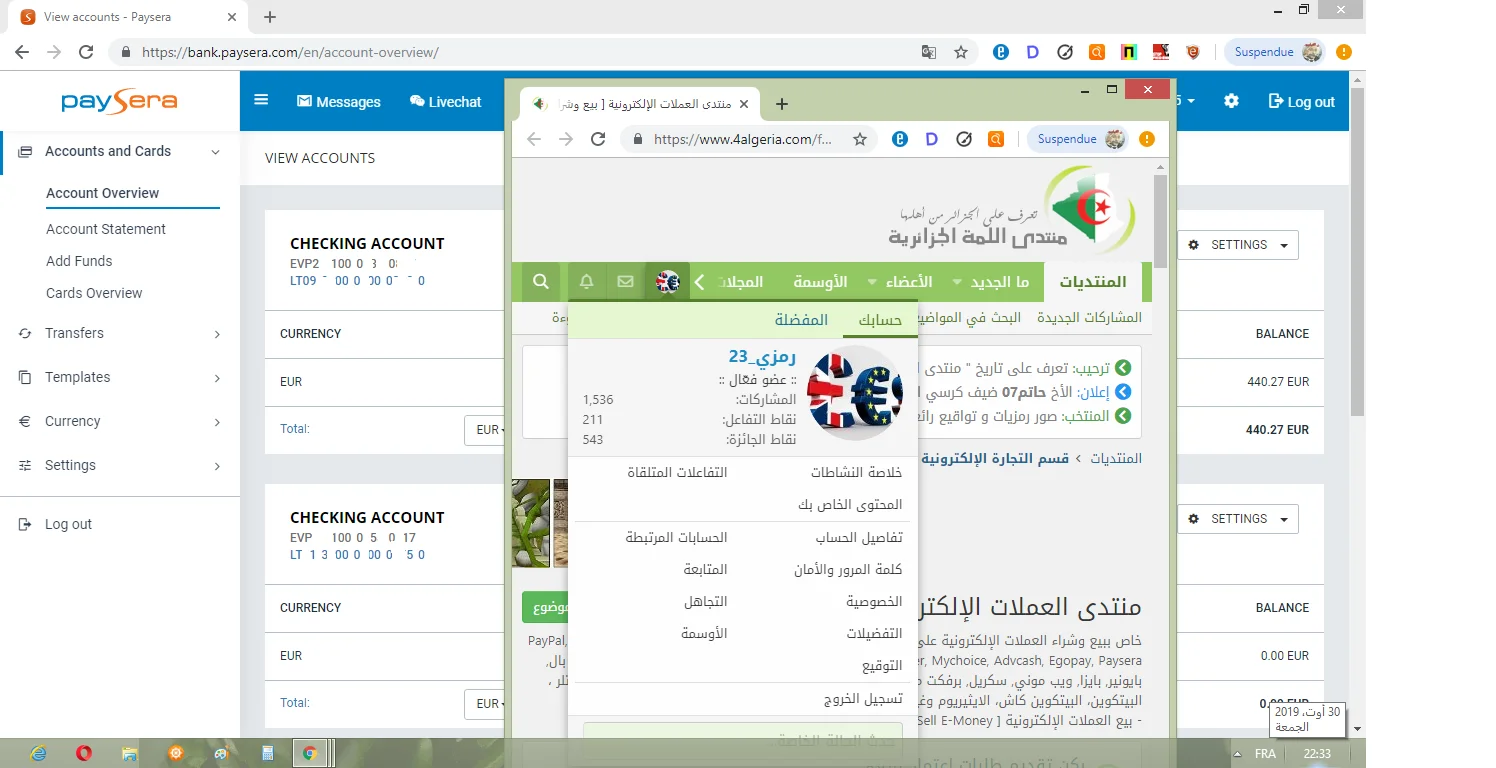Open Livechat in the Paysera header

[x=445, y=102]
